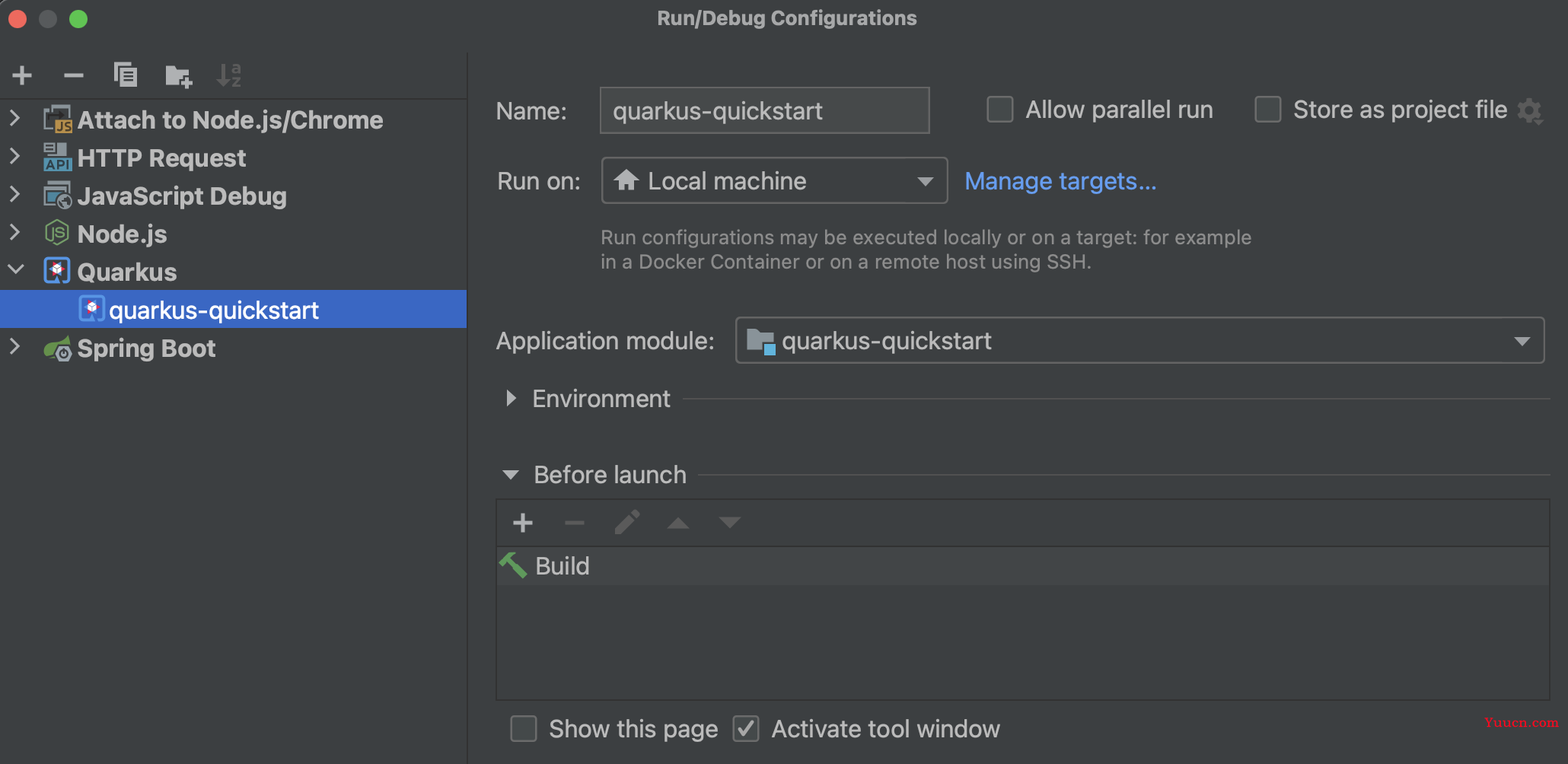1568x764 pixels.
Task: Open the Application module dropdown
Action: [x=1139, y=340]
